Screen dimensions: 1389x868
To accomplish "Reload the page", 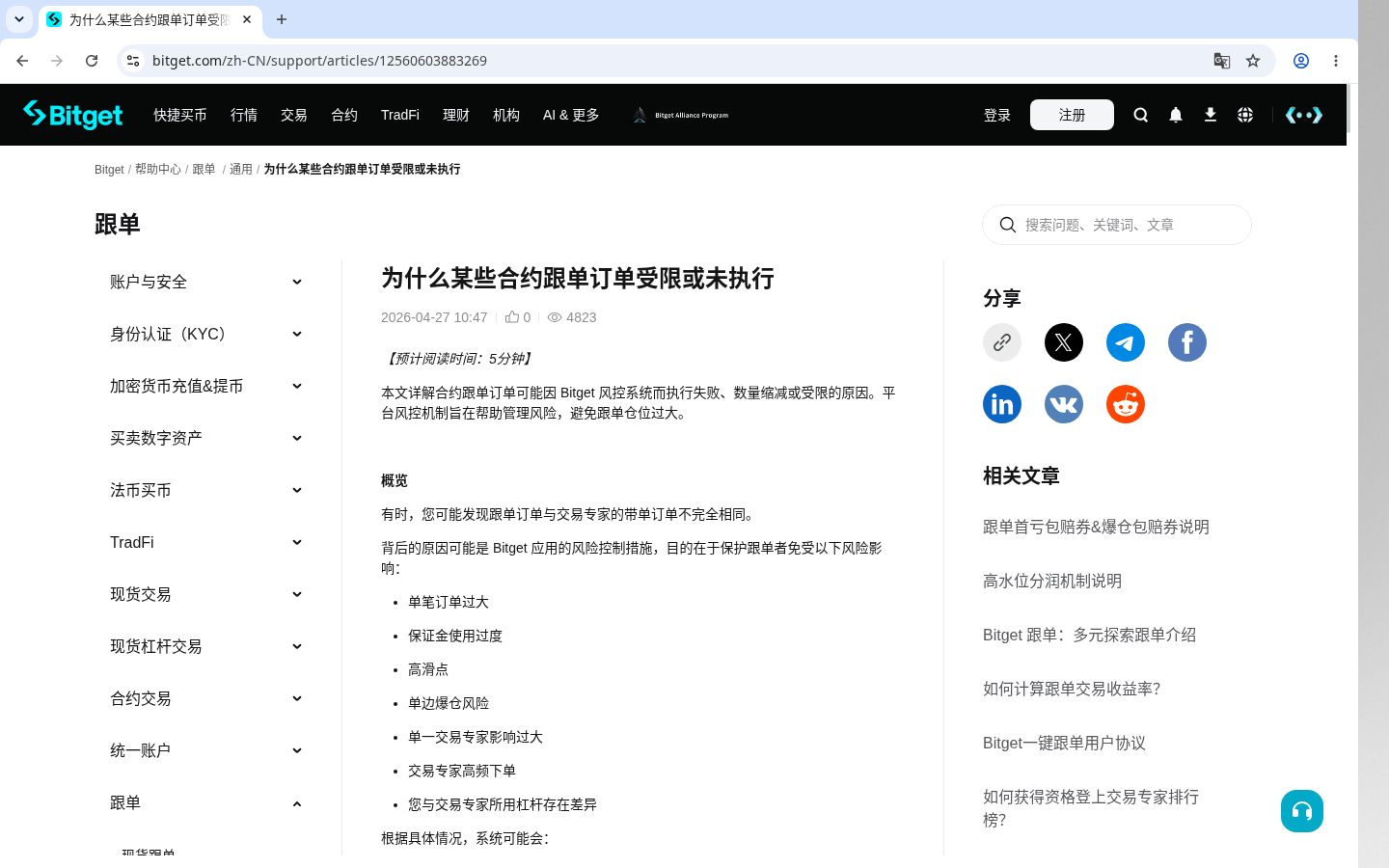I will (x=92, y=61).
